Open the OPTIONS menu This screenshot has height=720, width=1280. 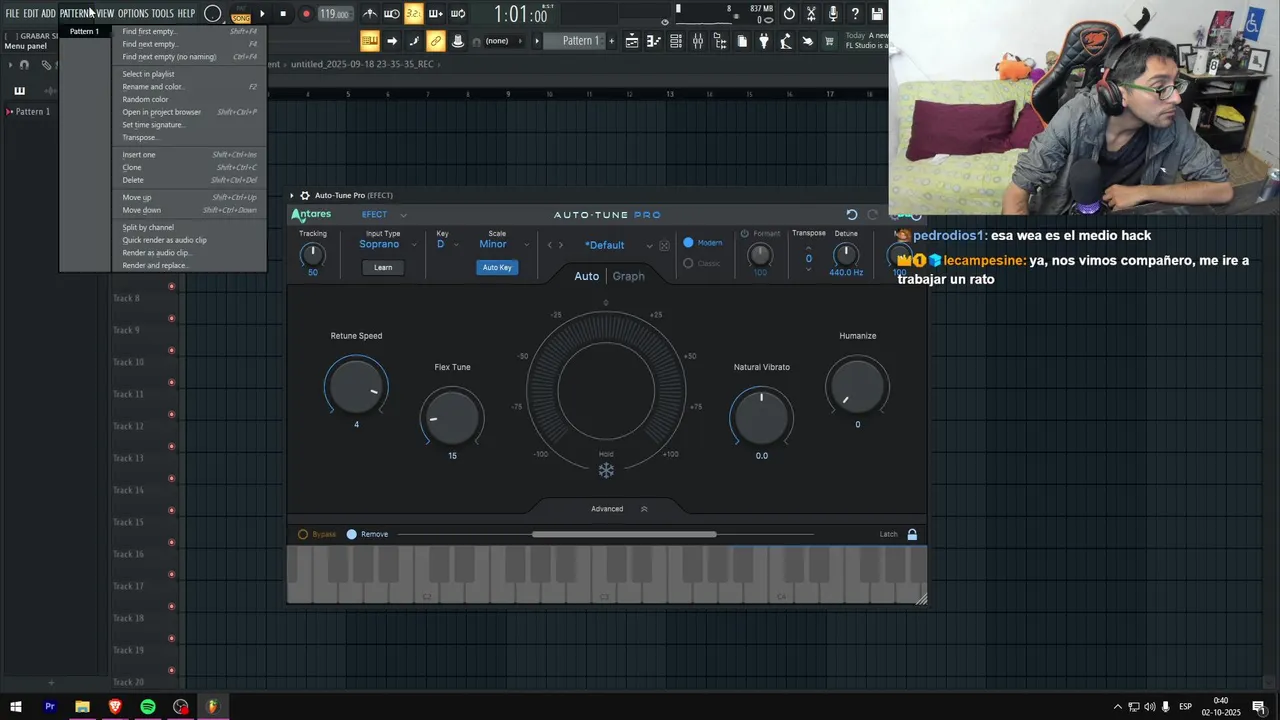[x=133, y=14]
